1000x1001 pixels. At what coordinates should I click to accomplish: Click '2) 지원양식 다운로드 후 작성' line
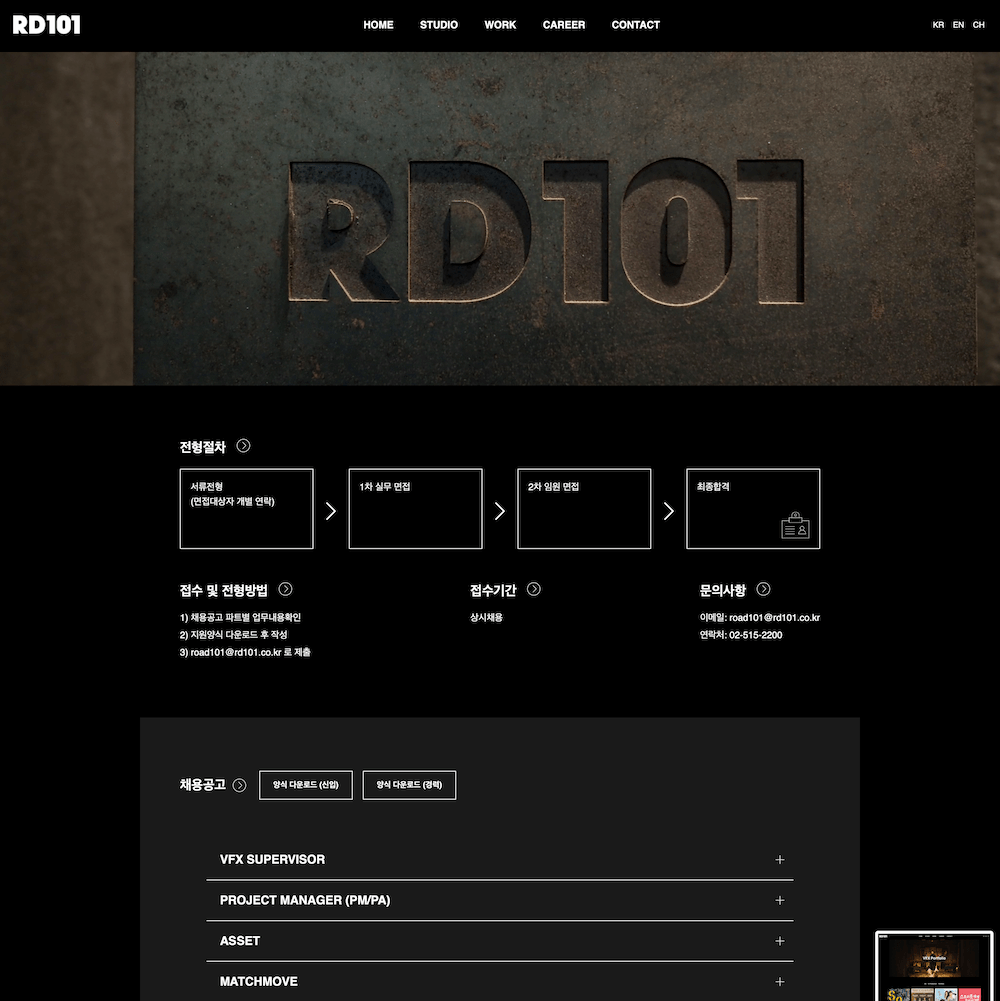[x=234, y=635]
